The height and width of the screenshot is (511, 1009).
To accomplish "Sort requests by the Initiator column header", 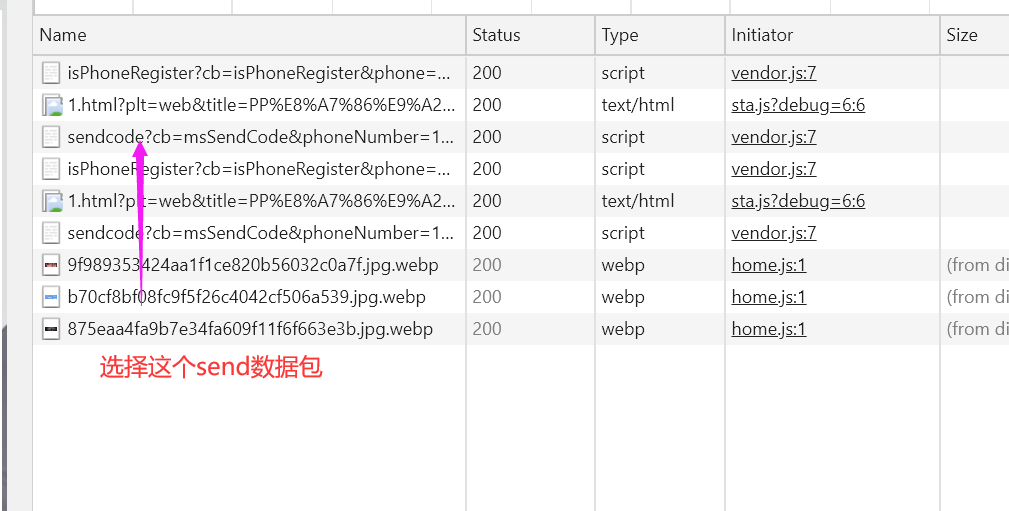I will pos(761,35).
